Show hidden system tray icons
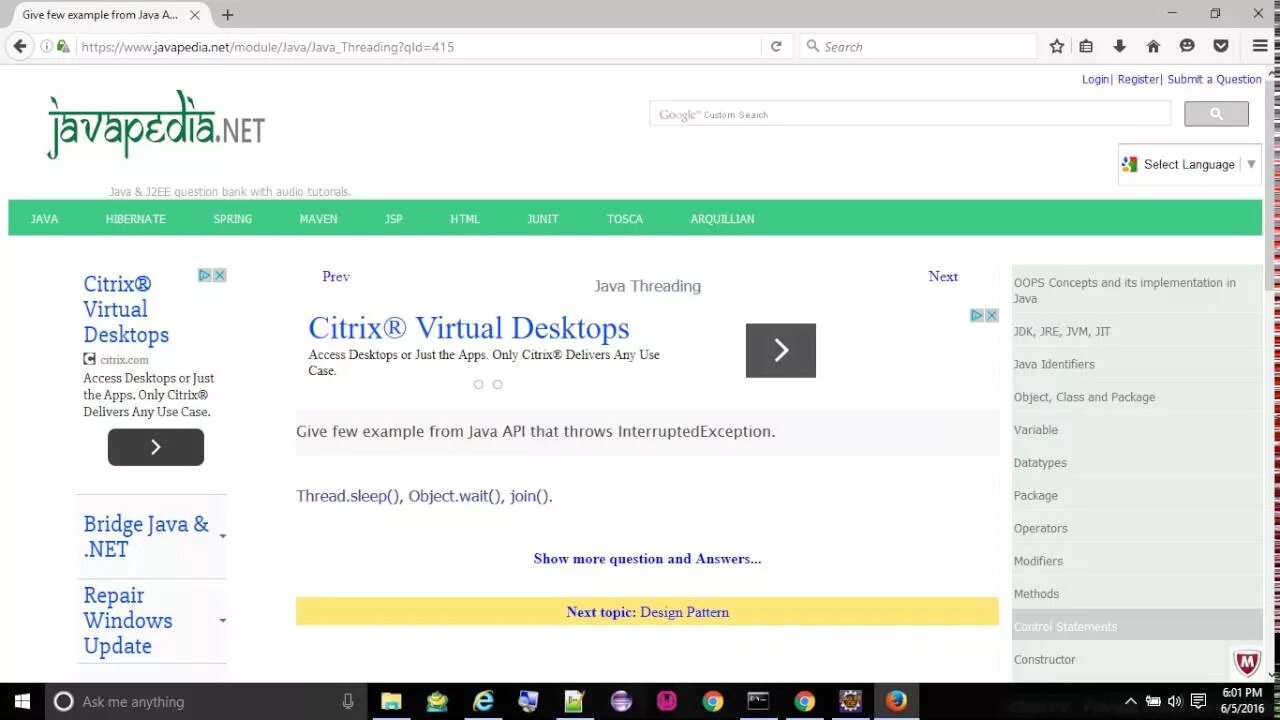The width and height of the screenshot is (1280, 720). point(1131,702)
